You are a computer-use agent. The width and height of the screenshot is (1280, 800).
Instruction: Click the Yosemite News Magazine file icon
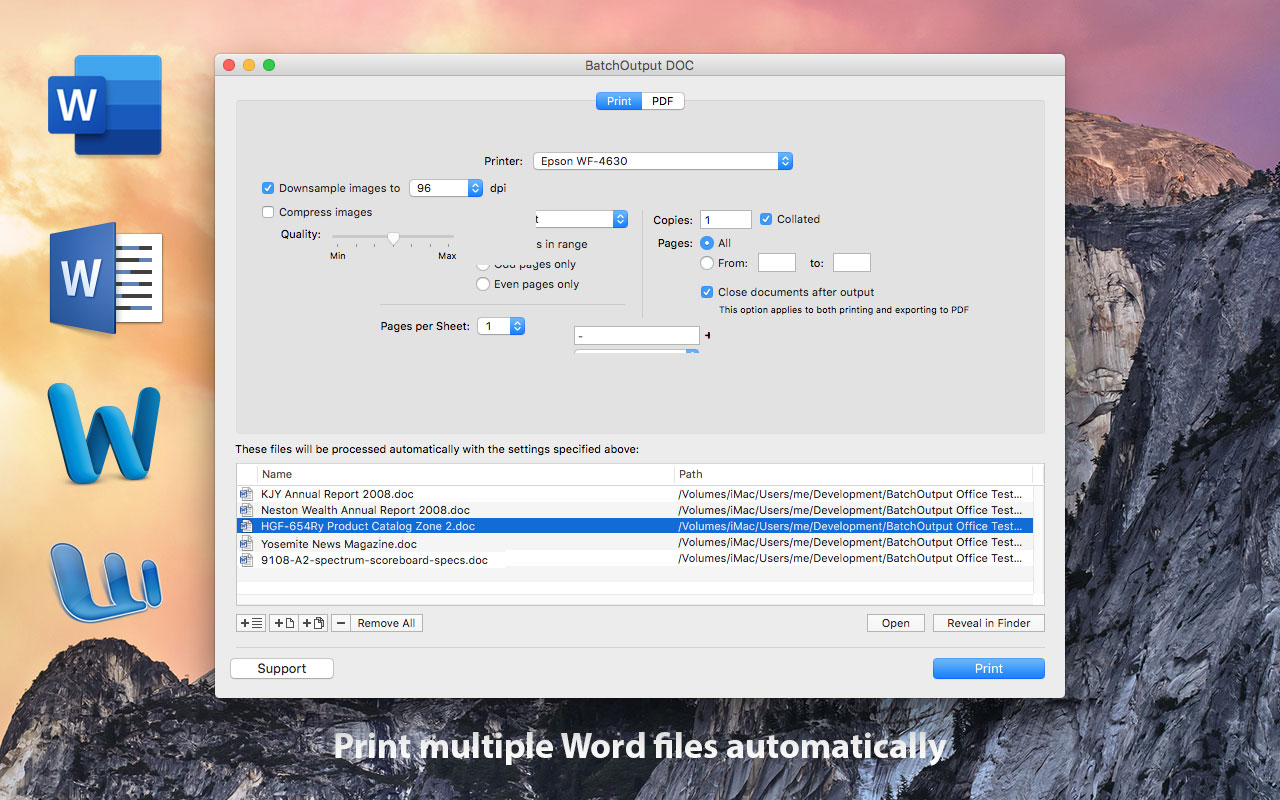[x=247, y=543]
